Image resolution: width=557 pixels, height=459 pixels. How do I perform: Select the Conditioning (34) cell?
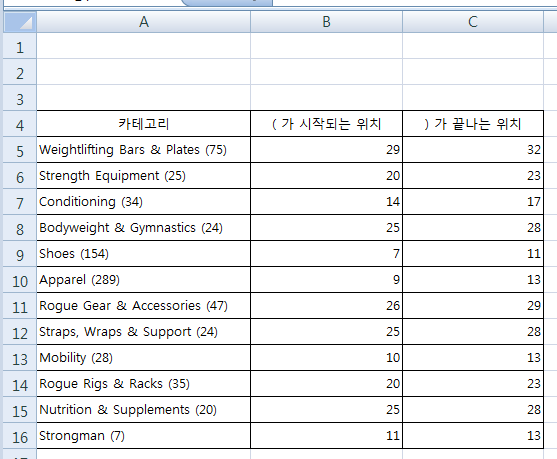(x=144, y=201)
